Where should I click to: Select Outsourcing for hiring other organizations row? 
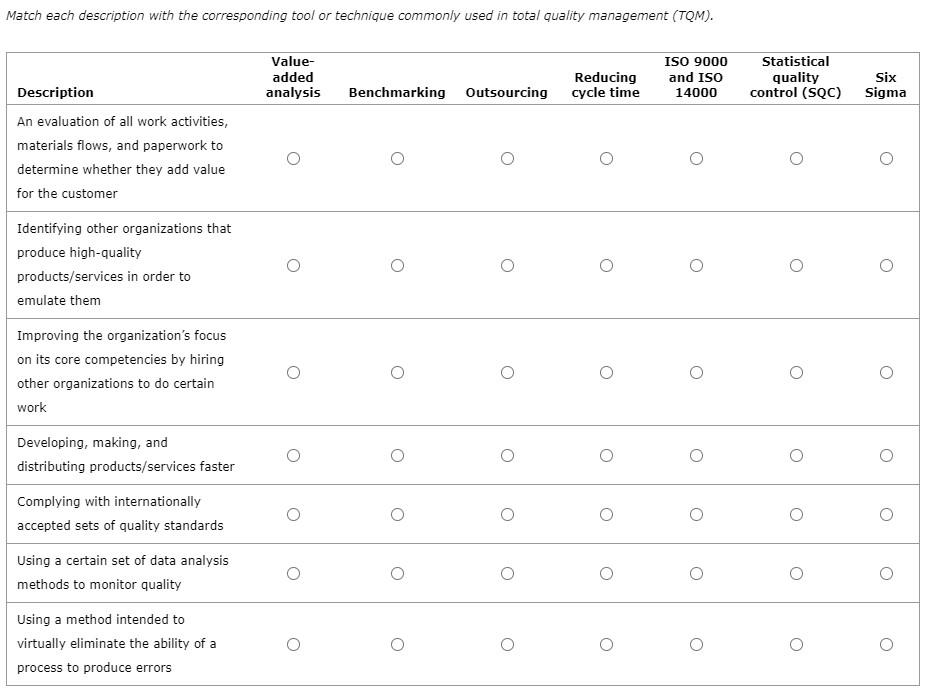507,371
